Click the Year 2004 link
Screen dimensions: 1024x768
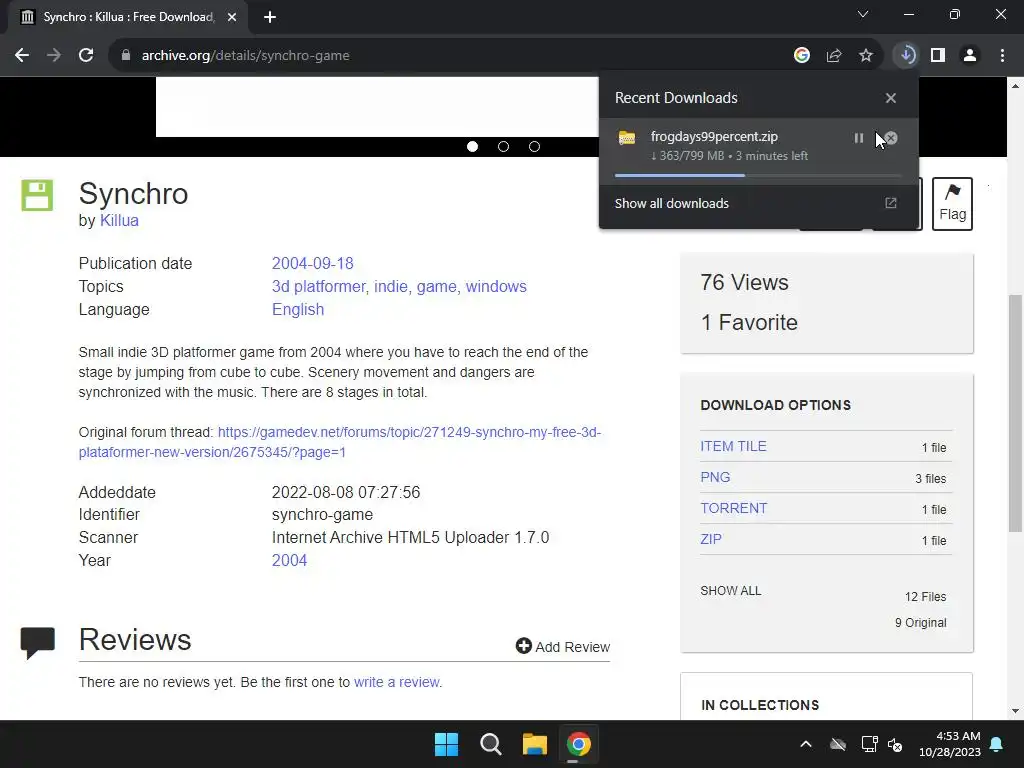click(x=289, y=560)
